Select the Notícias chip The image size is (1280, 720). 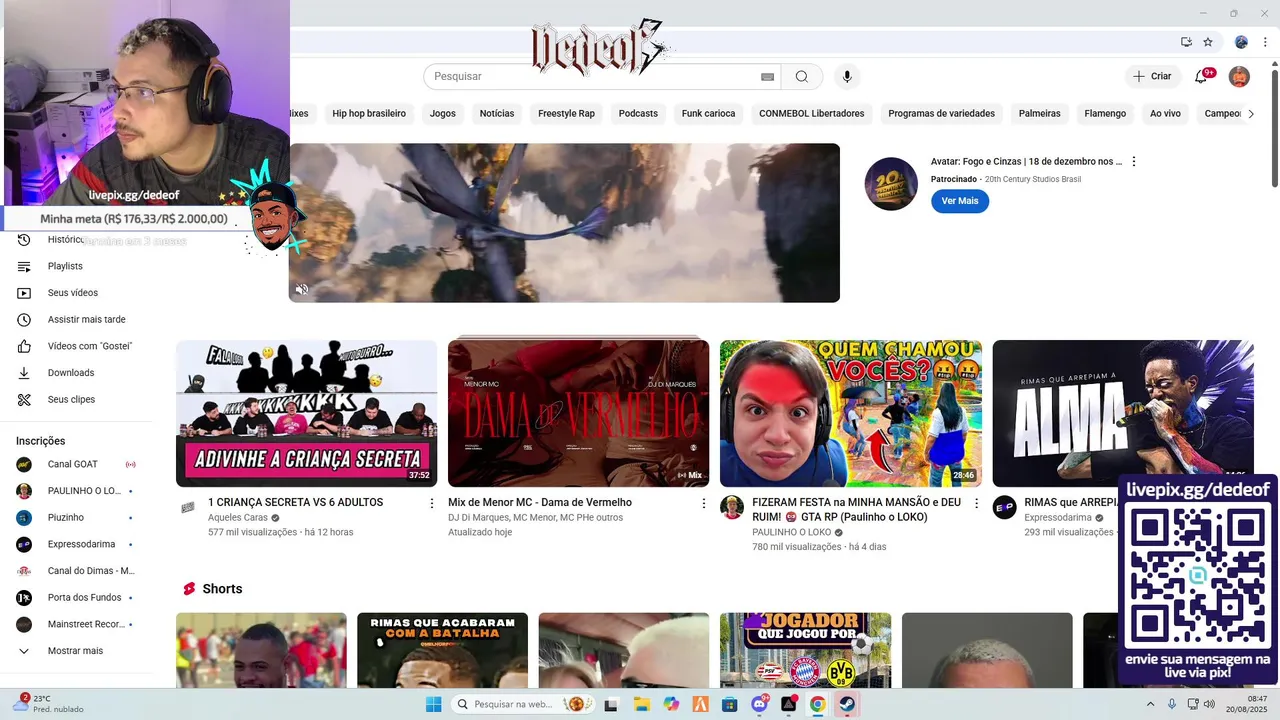click(497, 113)
